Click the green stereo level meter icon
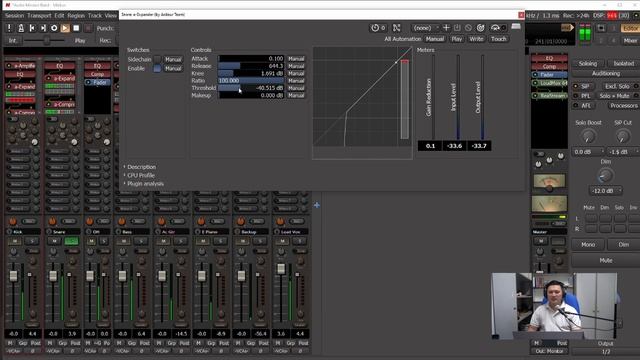The width and height of the screenshot is (640, 360). point(585,33)
